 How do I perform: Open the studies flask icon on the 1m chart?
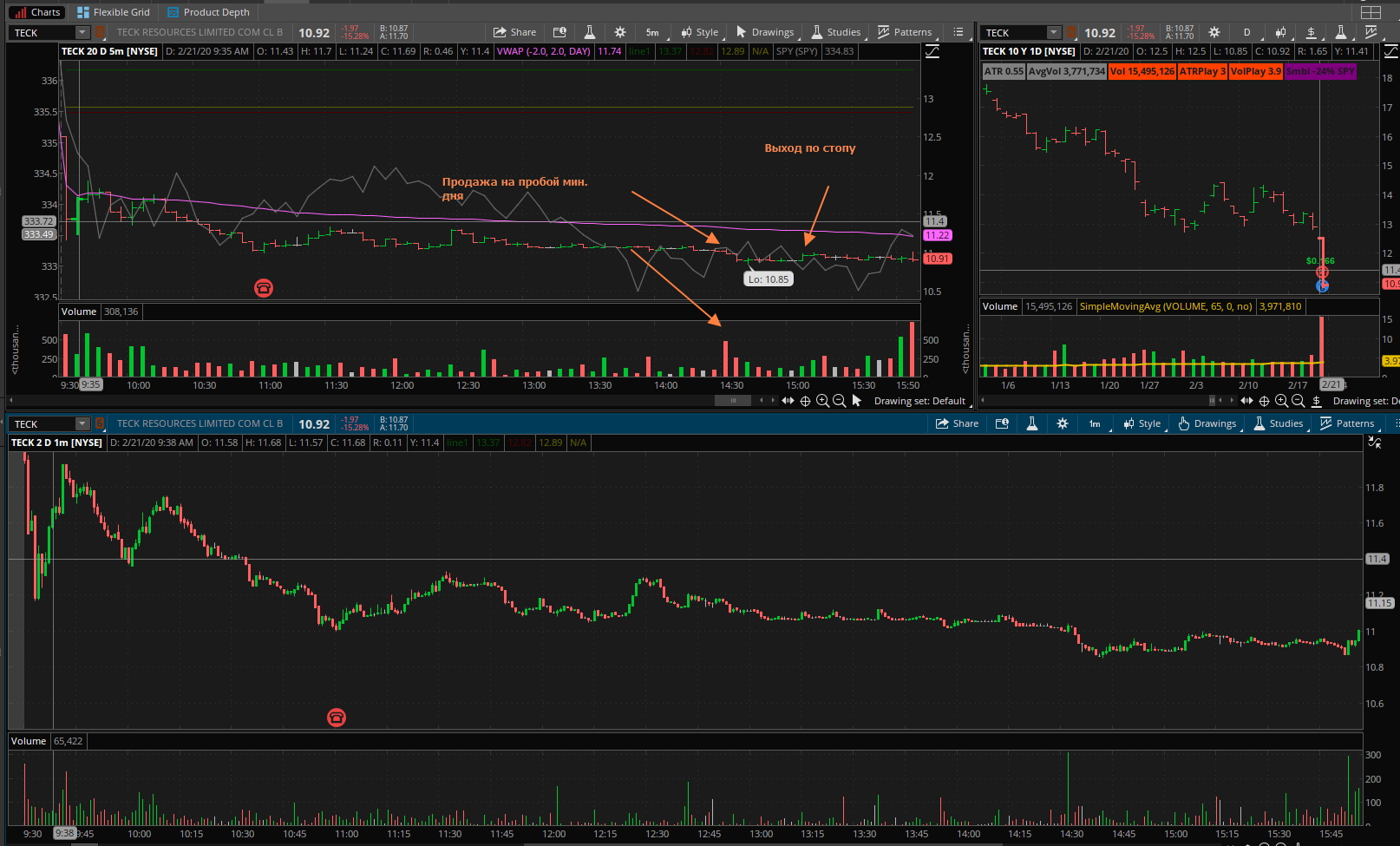pyautogui.click(x=1032, y=423)
